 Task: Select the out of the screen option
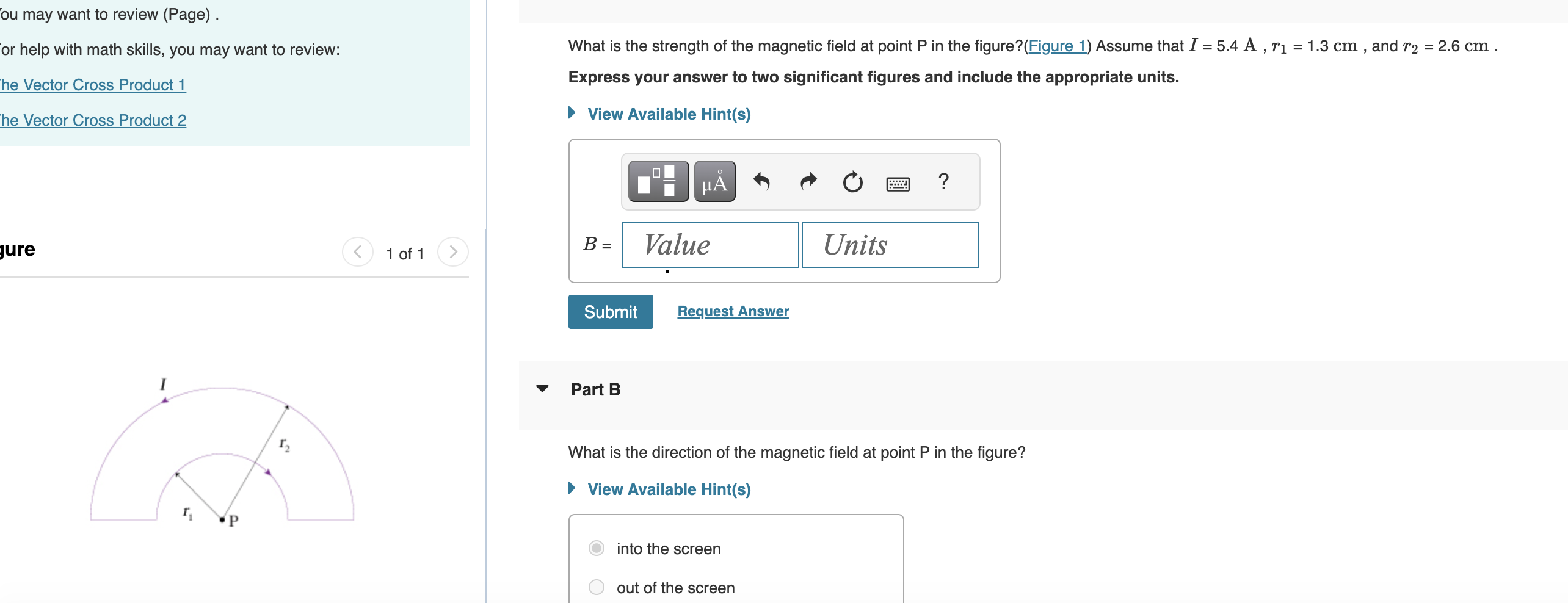click(595, 587)
